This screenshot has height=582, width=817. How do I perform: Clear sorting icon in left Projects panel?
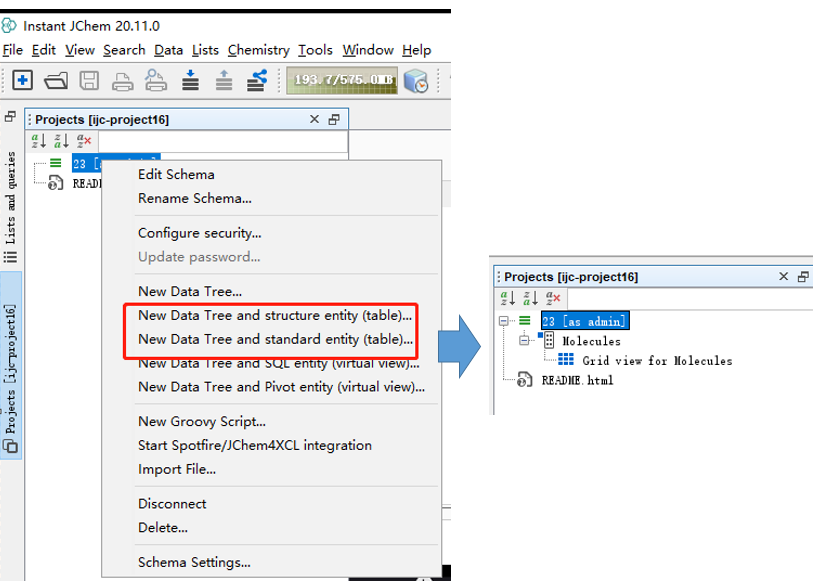coord(84,141)
